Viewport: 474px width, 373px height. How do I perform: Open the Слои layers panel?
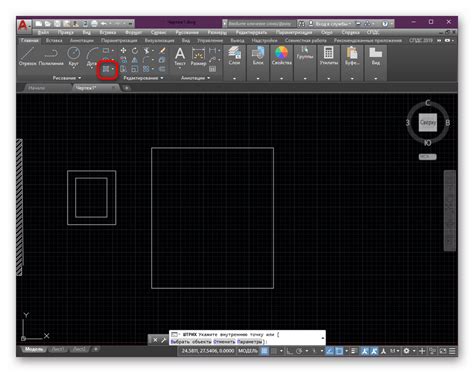234,55
